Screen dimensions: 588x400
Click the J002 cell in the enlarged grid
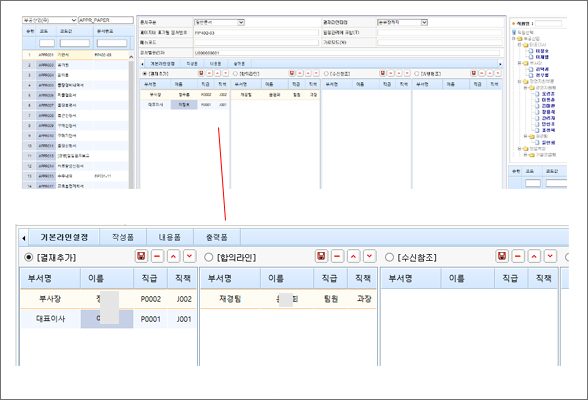pos(183,299)
